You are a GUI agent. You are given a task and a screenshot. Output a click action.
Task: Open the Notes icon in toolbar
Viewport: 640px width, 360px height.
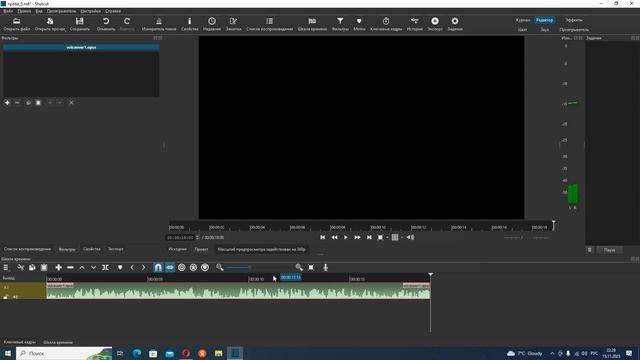point(233,21)
